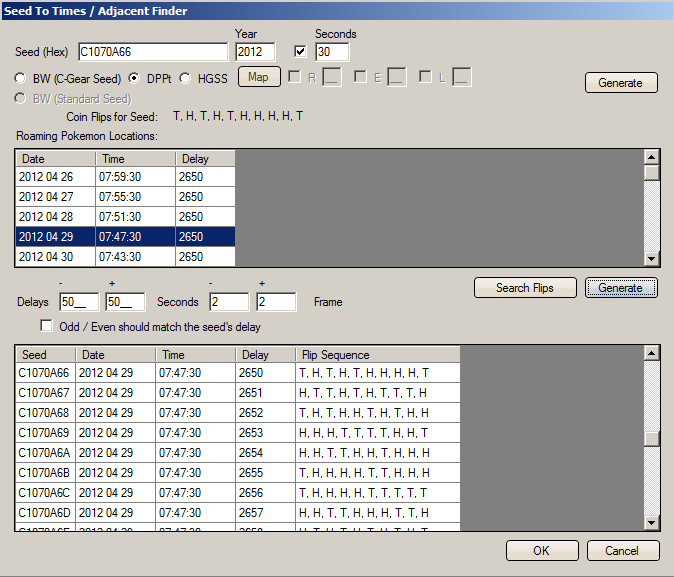
Task: Click the Delays minus input field
Action: [x=79, y=302]
